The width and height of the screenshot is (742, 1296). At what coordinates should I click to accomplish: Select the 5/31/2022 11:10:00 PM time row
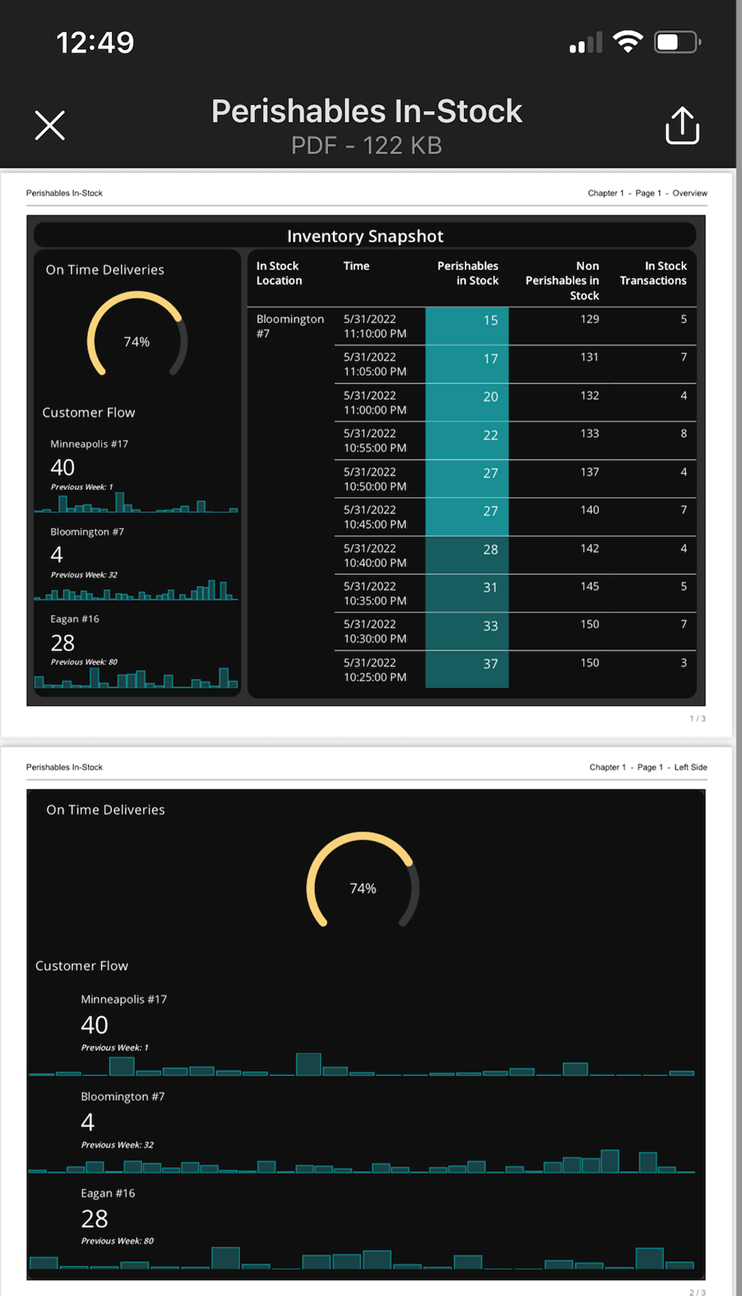tap(375, 326)
